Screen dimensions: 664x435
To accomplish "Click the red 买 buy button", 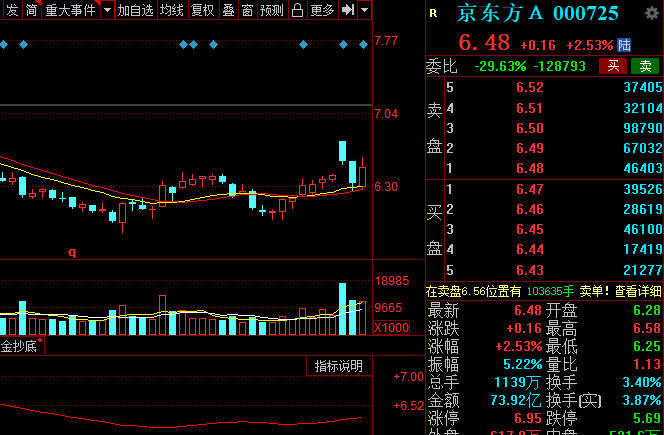I will click(x=613, y=66).
